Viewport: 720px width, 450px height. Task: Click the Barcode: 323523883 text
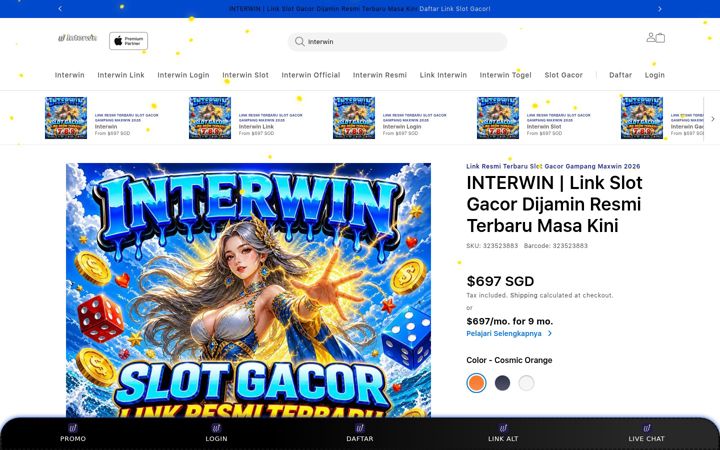556,246
